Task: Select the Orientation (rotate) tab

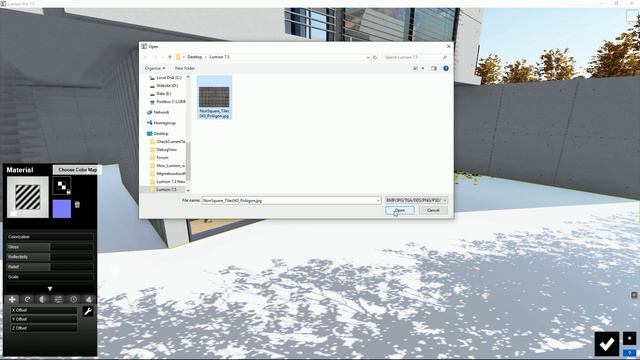Action: [x=27, y=299]
